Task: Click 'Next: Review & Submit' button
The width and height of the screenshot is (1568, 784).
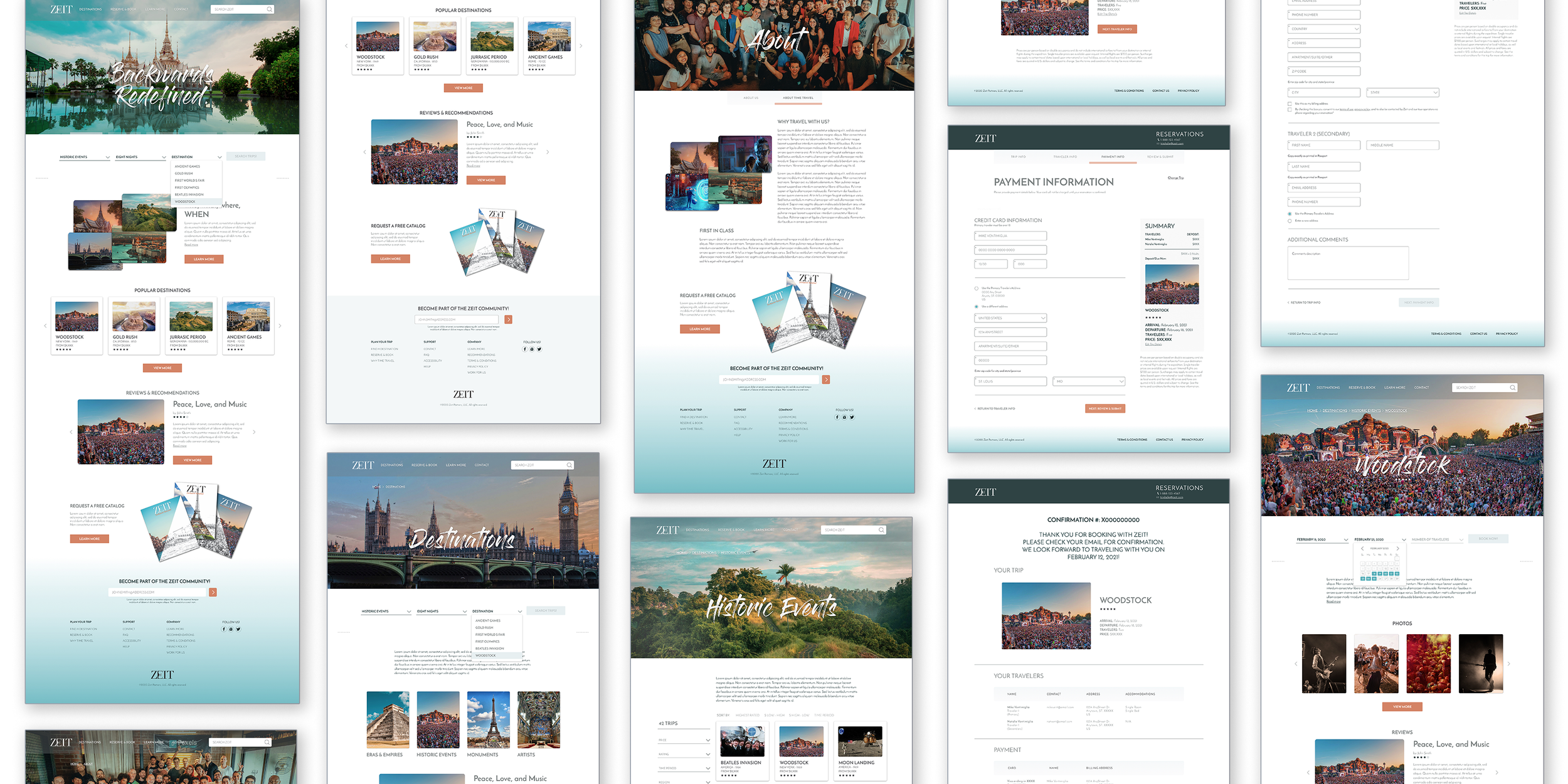Action: point(1104,408)
